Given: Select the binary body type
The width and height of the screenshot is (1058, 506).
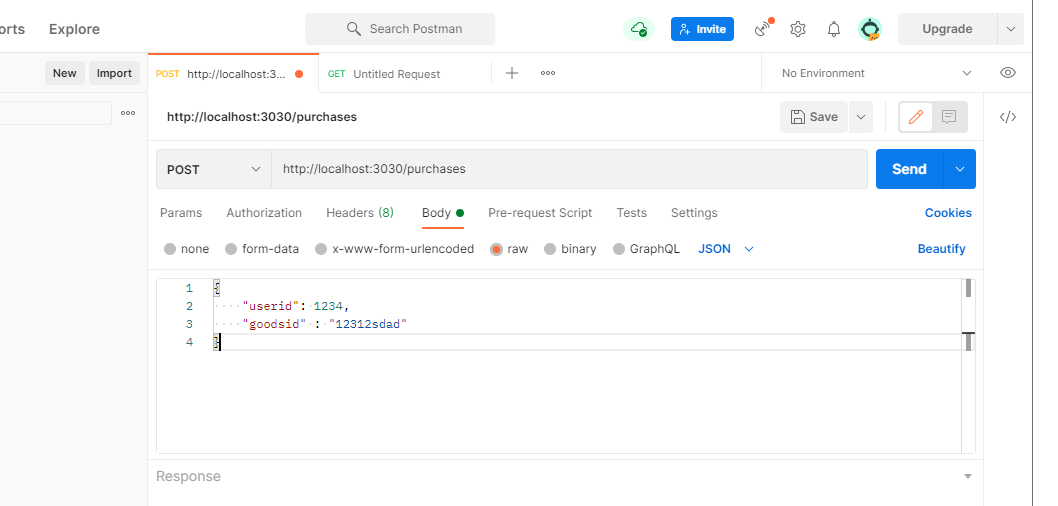Looking at the screenshot, I should tap(550, 249).
